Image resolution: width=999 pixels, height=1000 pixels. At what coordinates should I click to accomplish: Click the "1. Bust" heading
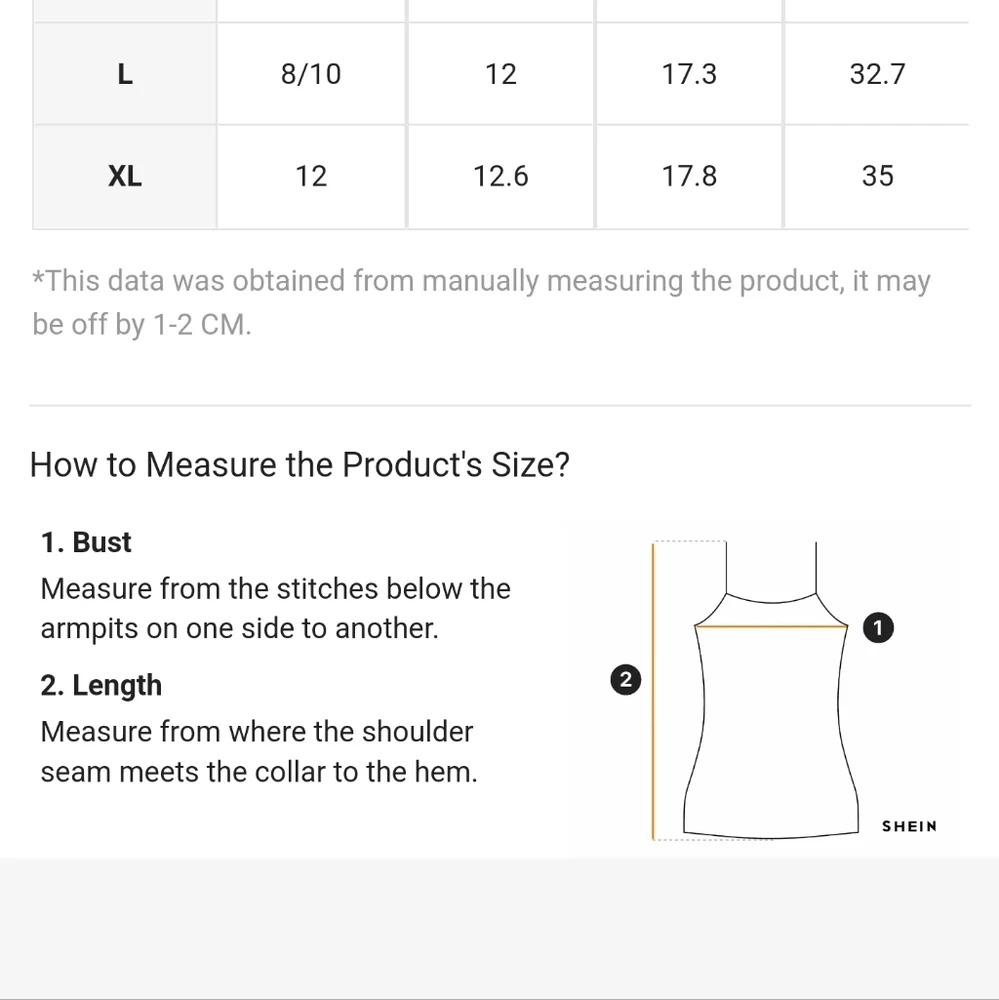86,542
